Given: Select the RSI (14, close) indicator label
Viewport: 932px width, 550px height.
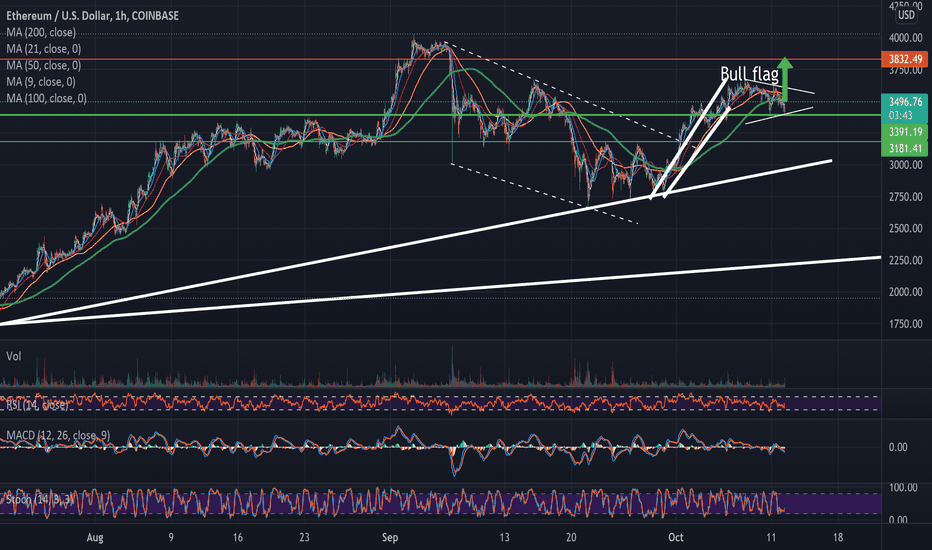Looking at the screenshot, I should coord(37,405).
